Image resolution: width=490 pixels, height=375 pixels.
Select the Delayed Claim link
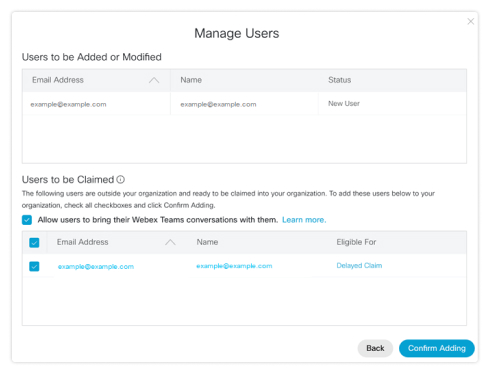coord(359,266)
